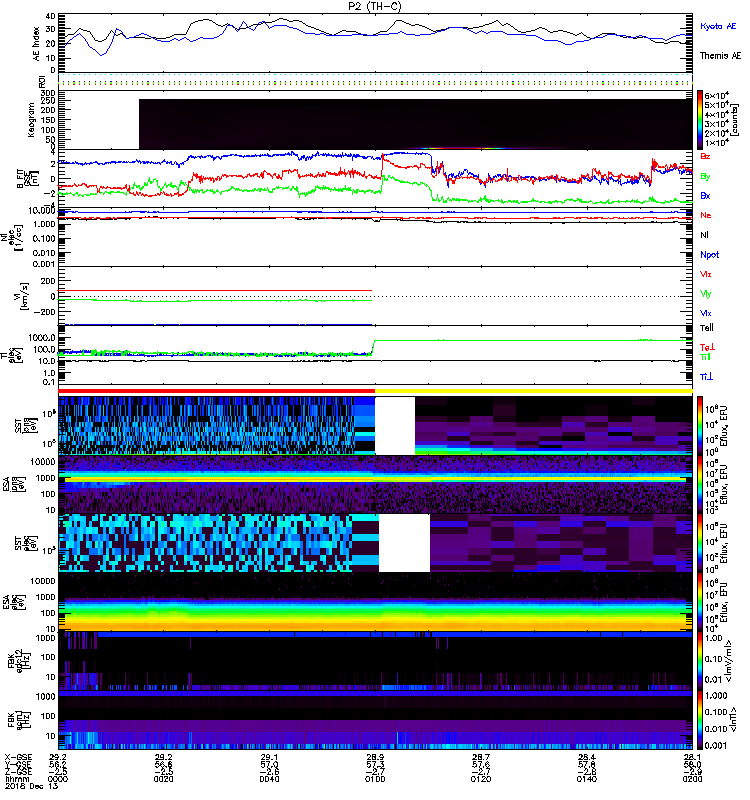Click the SST ions Eflux color bar
750x800 pixels.
coord(700,426)
